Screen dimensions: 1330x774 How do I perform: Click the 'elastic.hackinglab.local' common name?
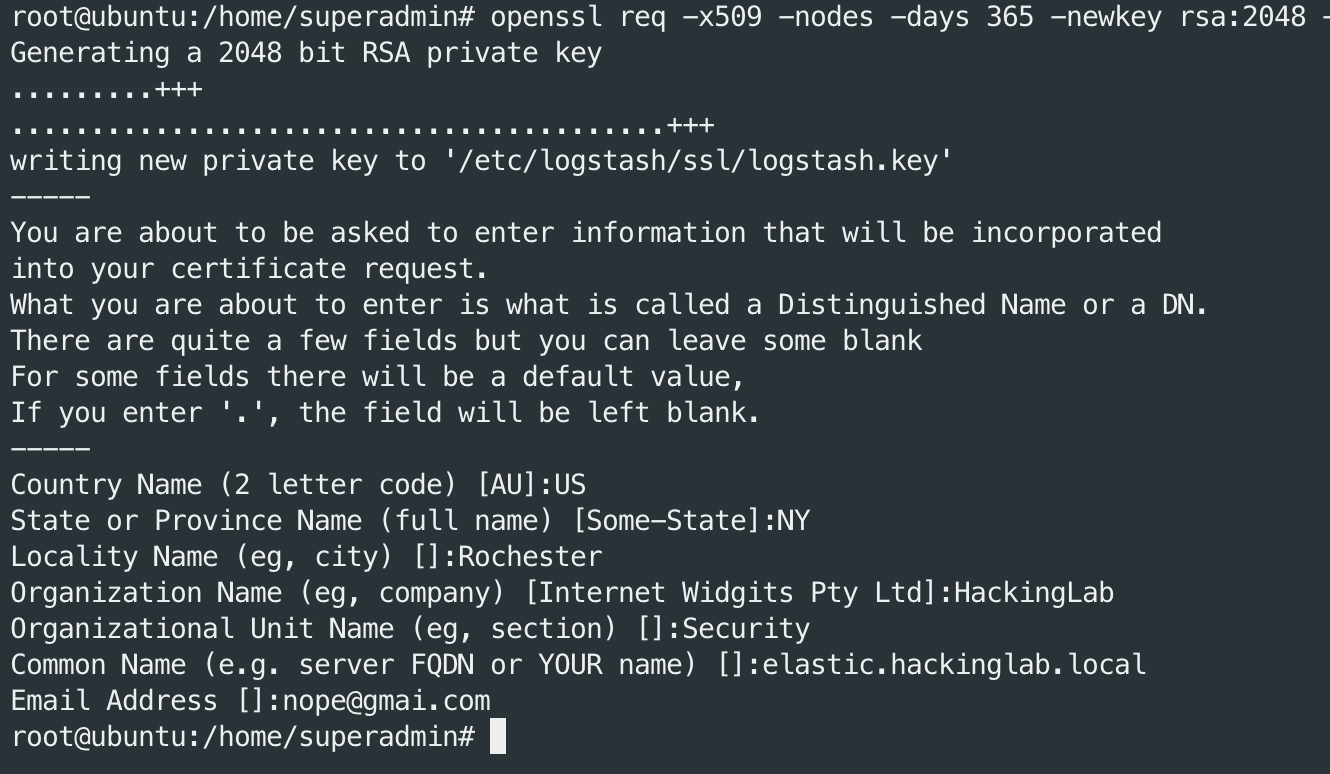point(954,665)
